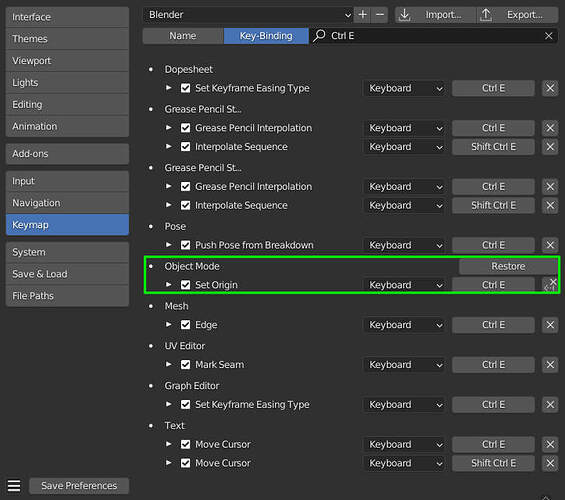Click the Dopesheet category heading
Screen dimensions: 565x500
point(188,70)
